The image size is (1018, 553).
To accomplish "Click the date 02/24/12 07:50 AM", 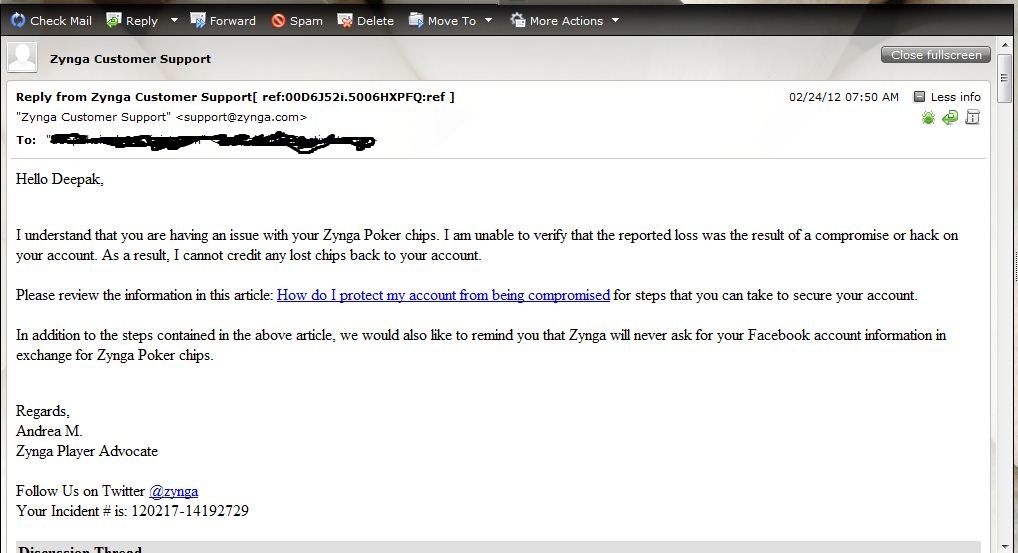I will 844,97.
